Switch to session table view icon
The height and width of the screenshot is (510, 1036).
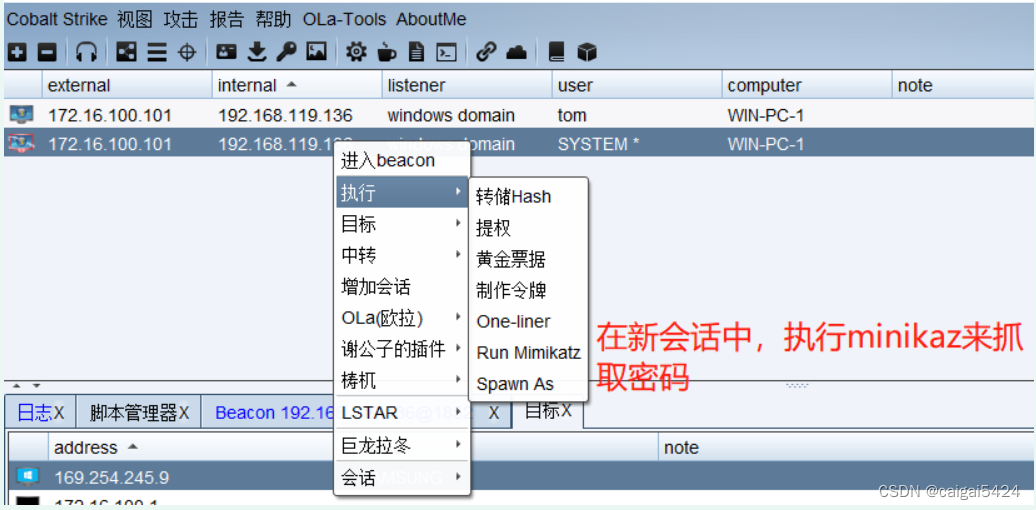click(157, 52)
